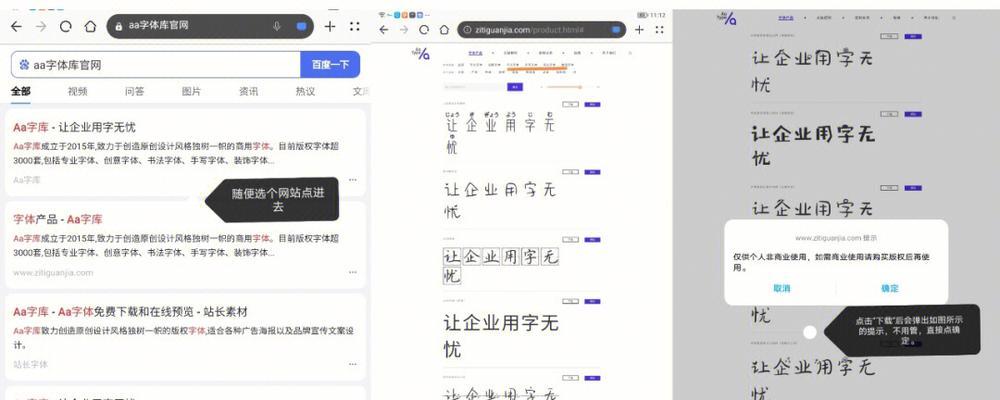Open home from the Baidu search browser

click(x=90, y=26)
